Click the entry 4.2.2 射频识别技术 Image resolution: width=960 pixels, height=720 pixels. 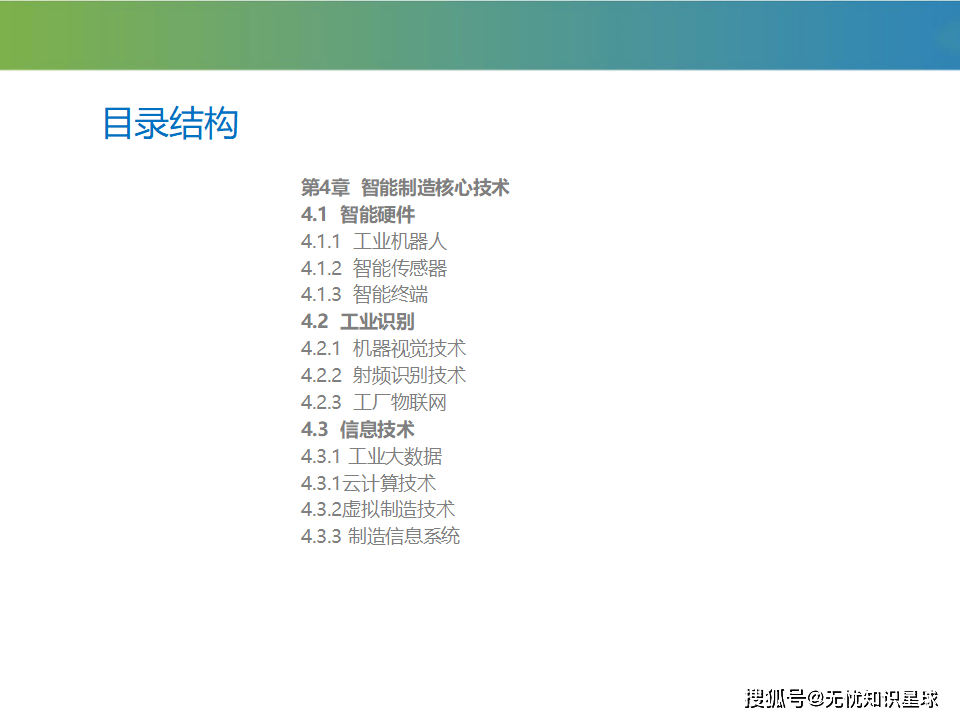(383, 375)
